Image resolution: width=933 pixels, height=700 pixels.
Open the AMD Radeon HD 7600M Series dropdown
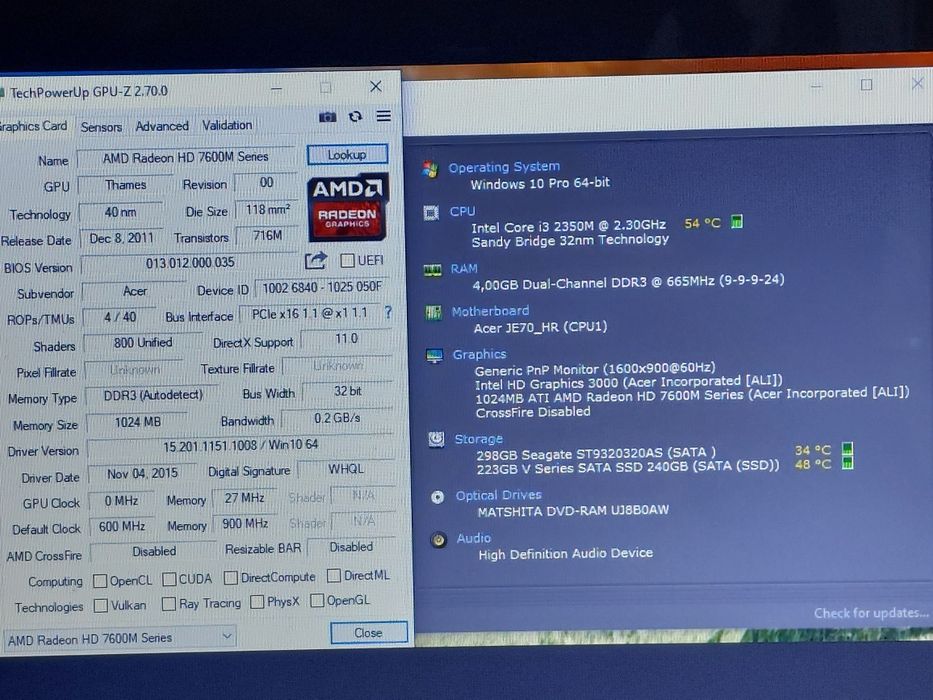[120, 638]
